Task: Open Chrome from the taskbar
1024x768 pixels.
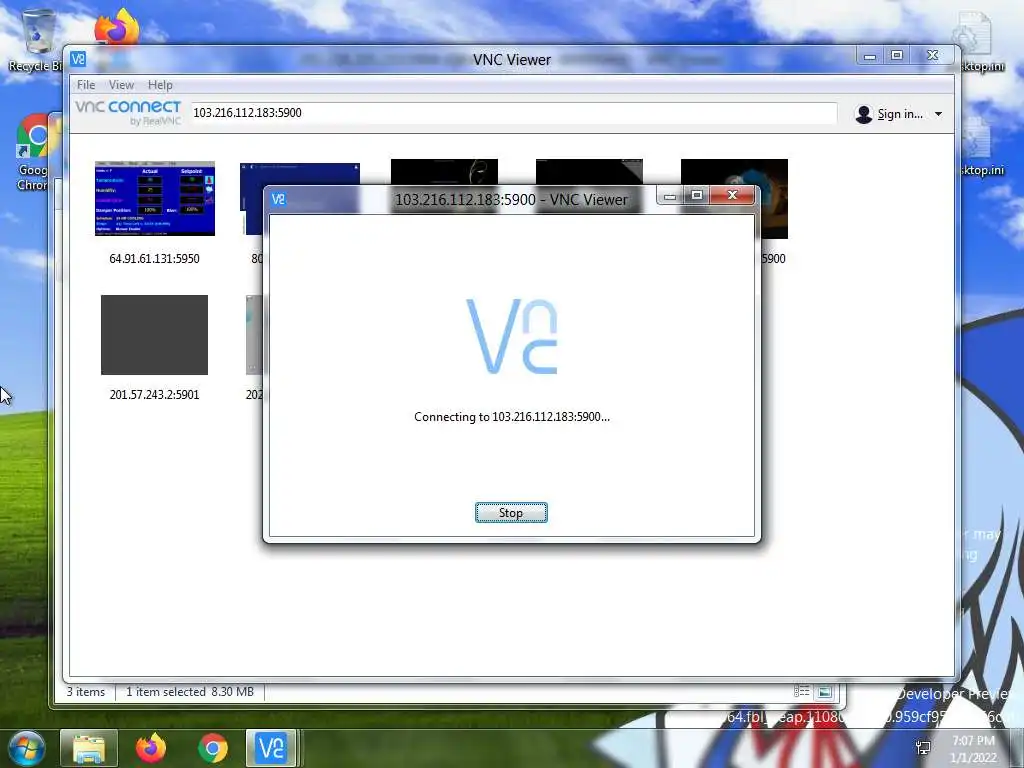Action: click(213, 748)
